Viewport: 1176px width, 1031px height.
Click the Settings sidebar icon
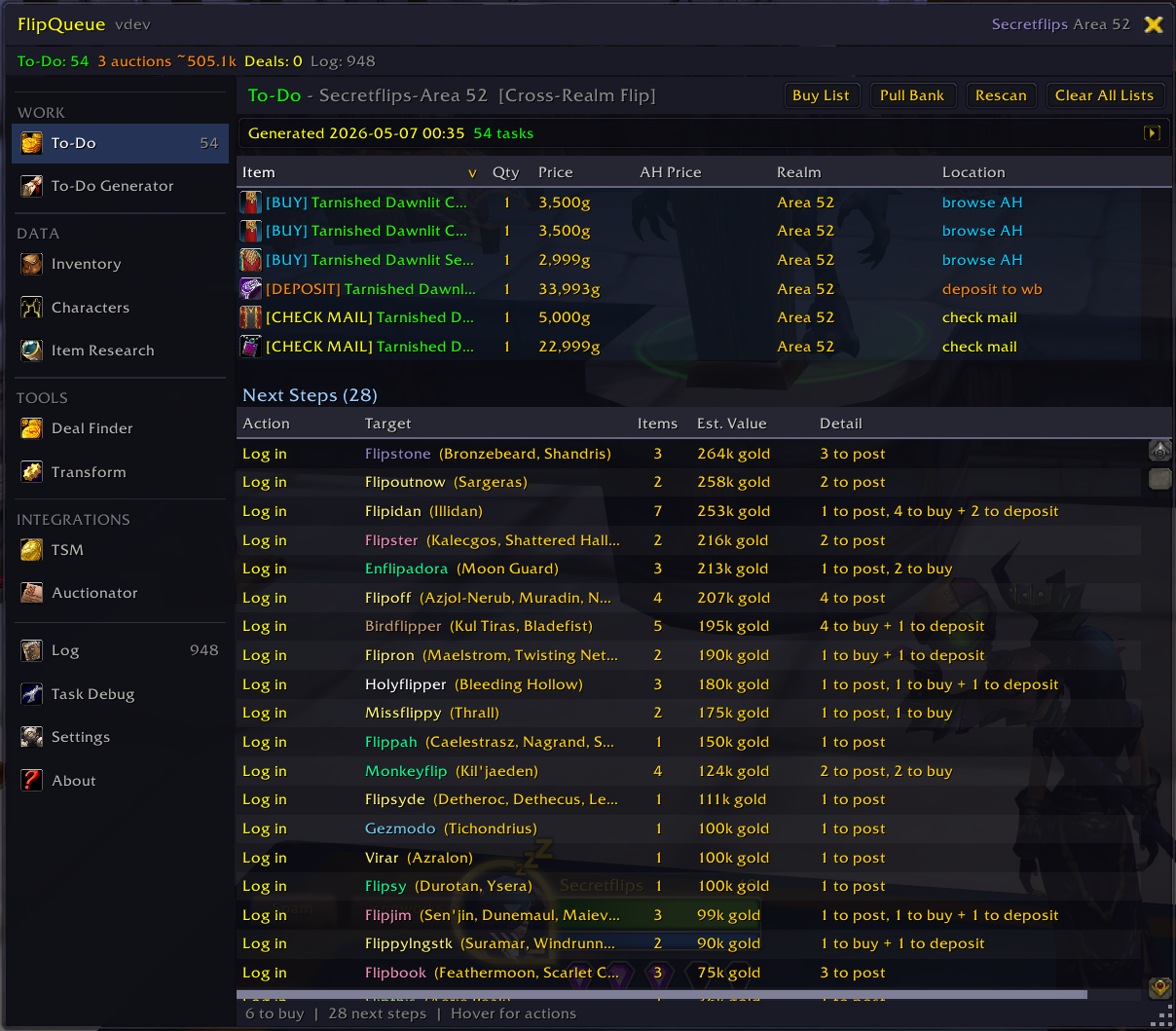pos(32,737)
